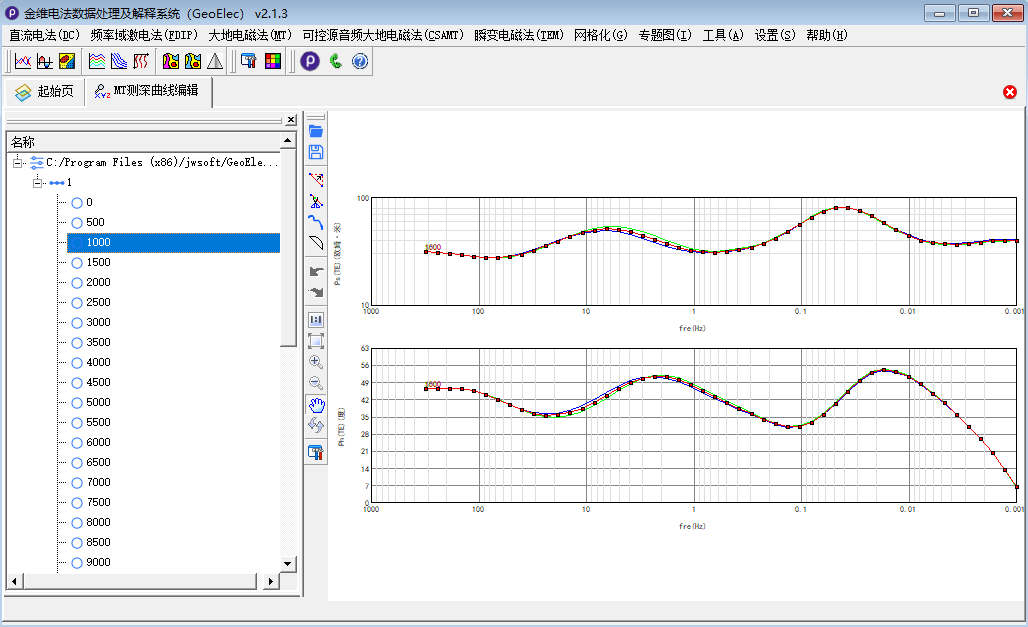Click the green phone contact icon
The width and height of the screenshot is (1028, 627).
coord(336,61)
